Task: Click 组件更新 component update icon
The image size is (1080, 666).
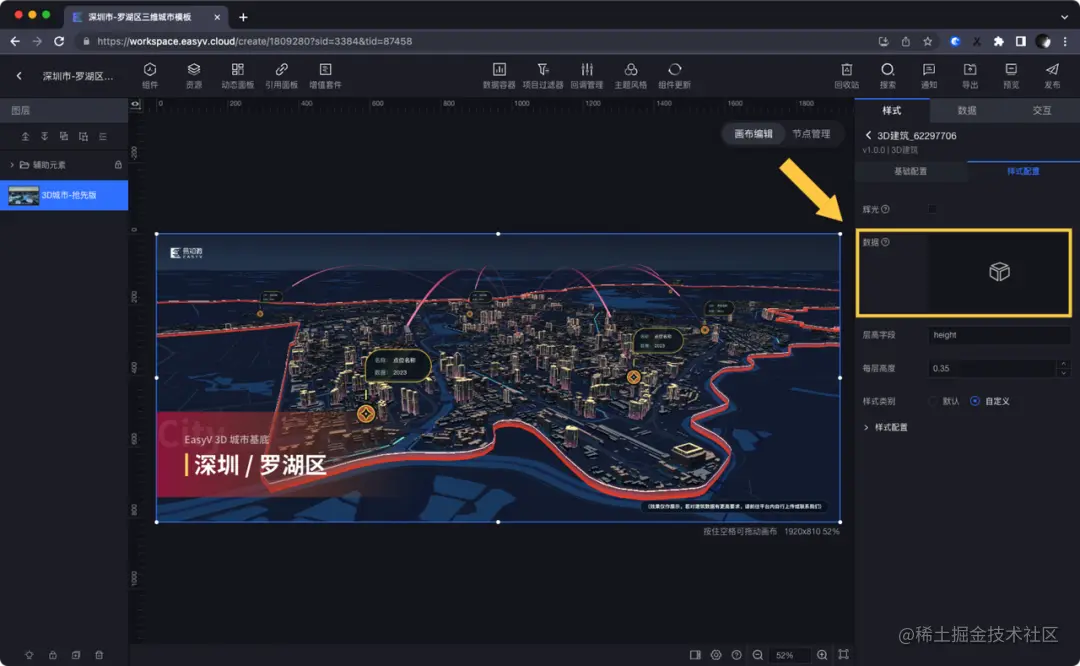Action: (674, 69)
